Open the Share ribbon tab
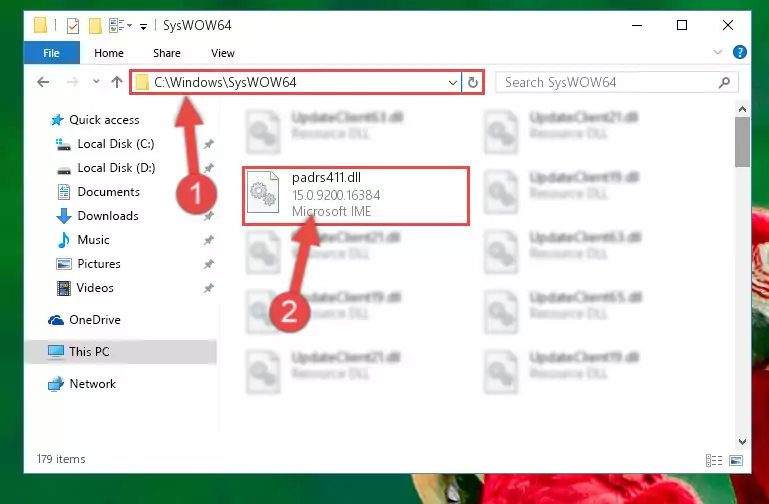 [x=167, y=53]
